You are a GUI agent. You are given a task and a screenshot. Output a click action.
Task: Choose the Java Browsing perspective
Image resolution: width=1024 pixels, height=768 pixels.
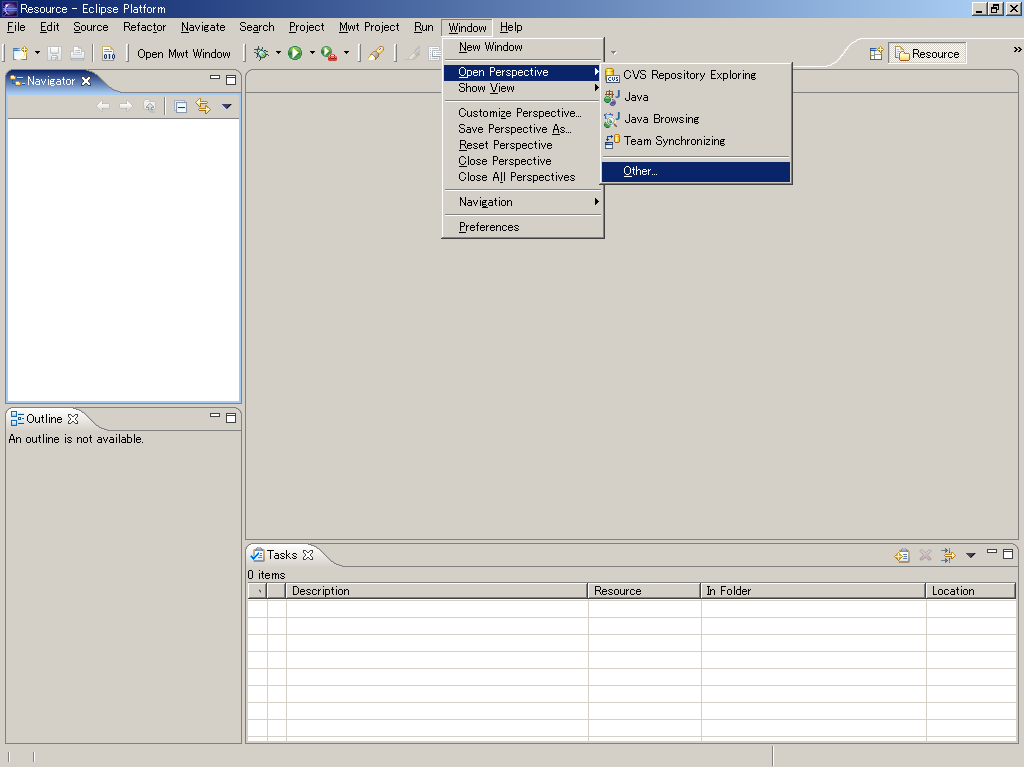[696, 120]
